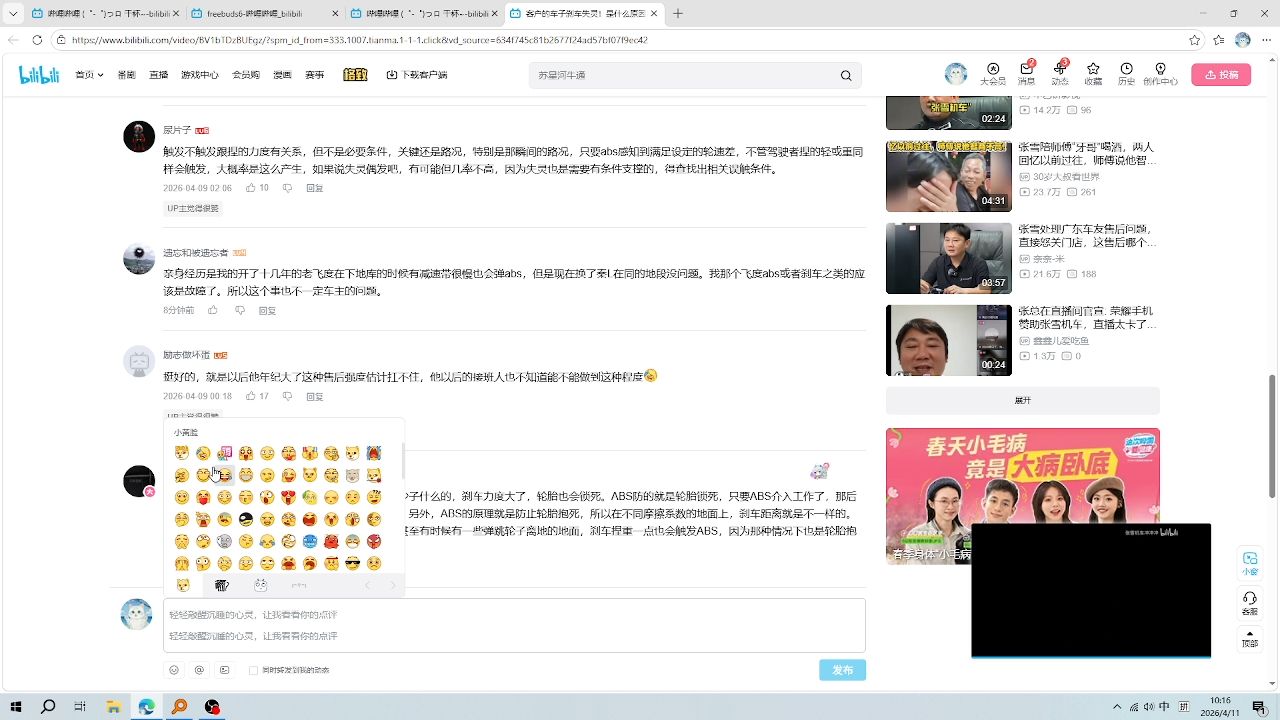Go to previous emoji pack page arrow
Screen dimensions: 1280x720
(367, 585)
